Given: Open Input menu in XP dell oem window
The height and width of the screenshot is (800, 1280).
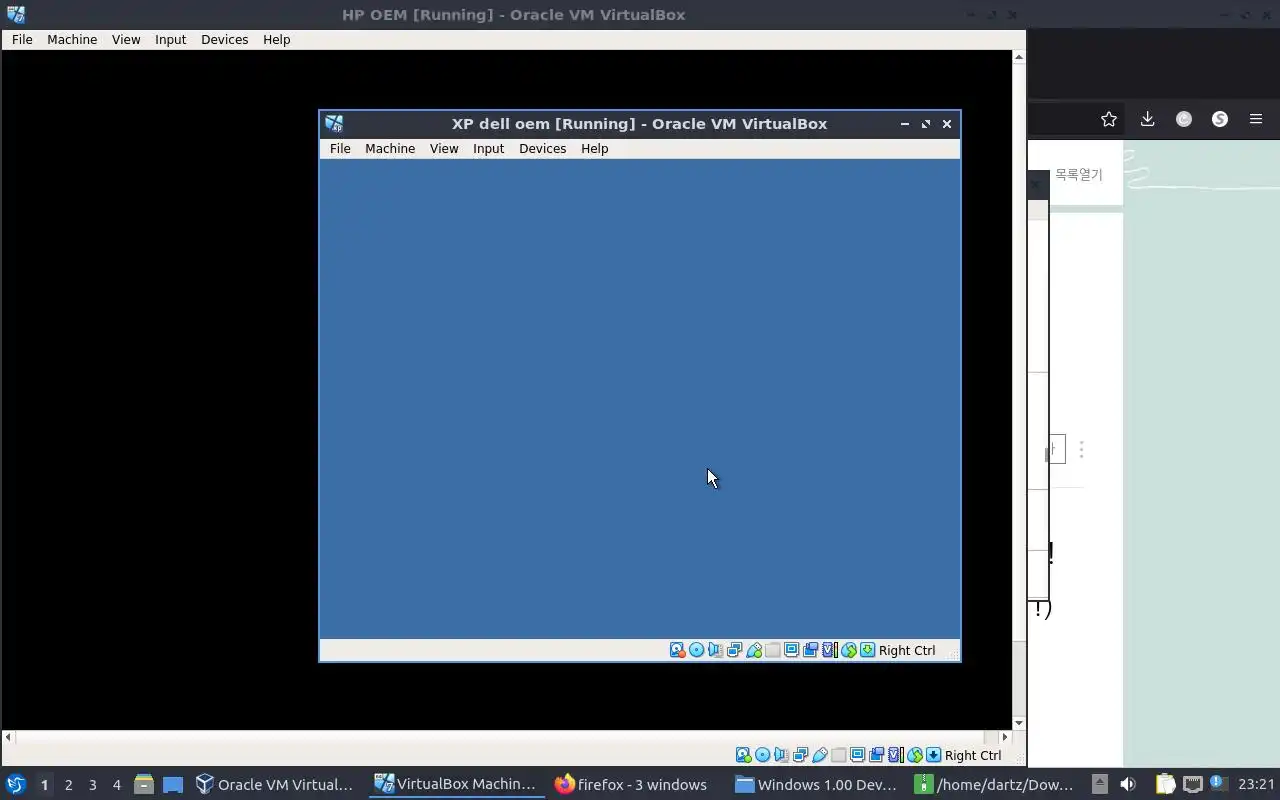Looking at the screenshot, I should tap(488, 148).
